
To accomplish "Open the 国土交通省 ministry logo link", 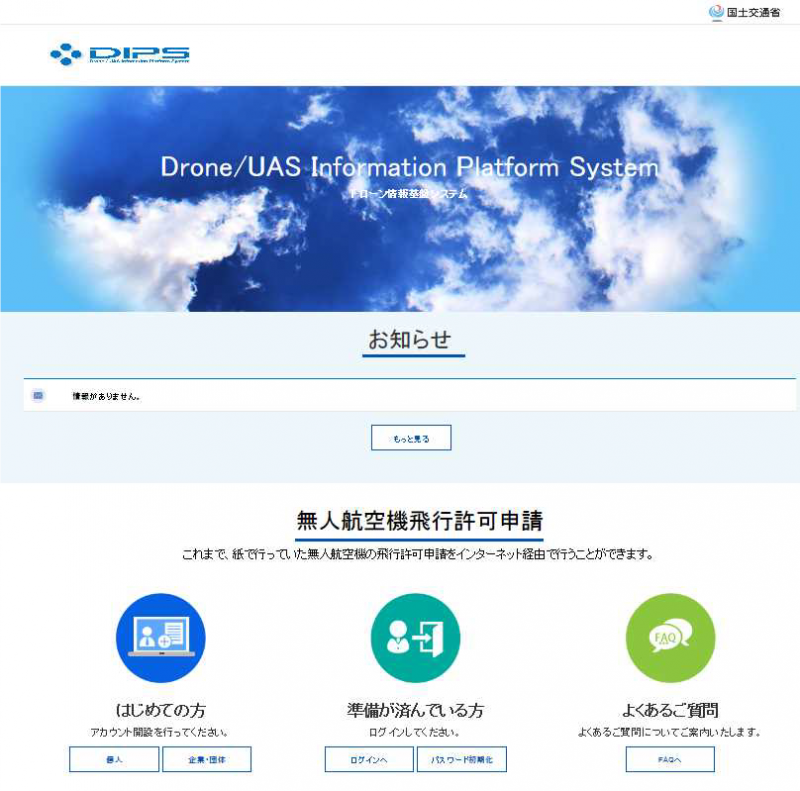I will point(744,12).
